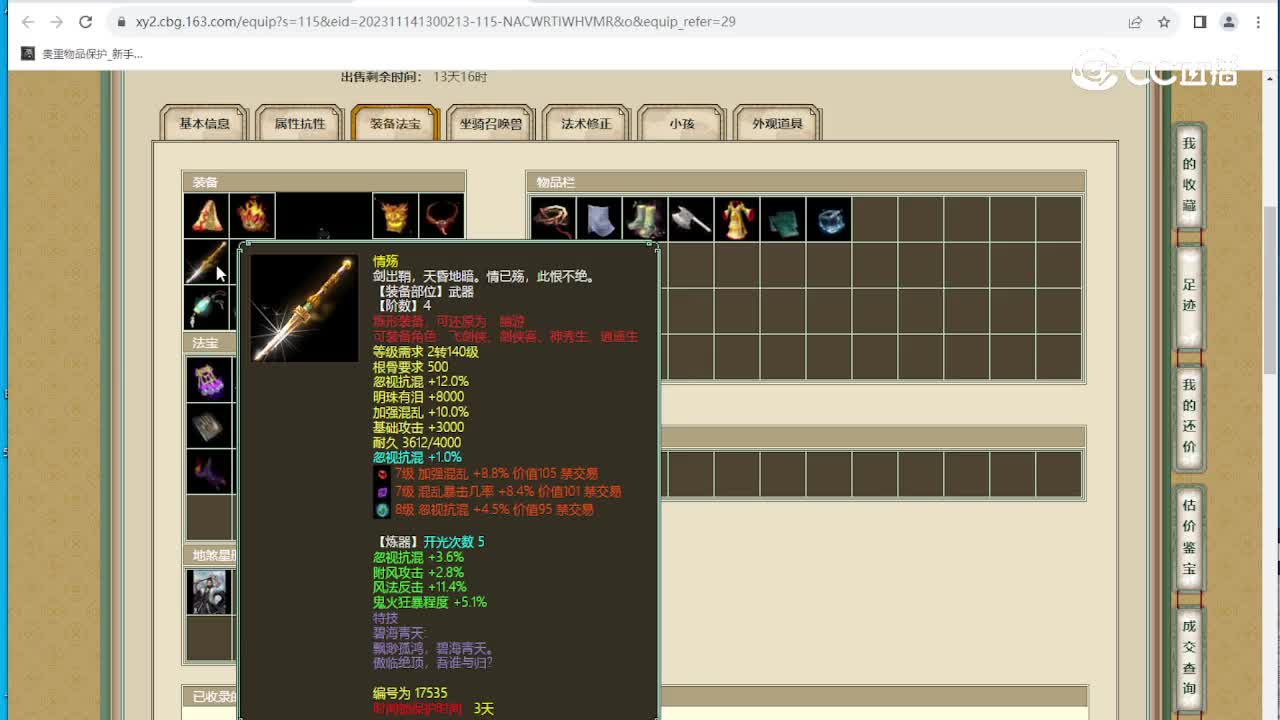Screen dimensions: 1280x720
Task: Click the purple gem icon for 混乱暴击几率
Action: [382, 492]
